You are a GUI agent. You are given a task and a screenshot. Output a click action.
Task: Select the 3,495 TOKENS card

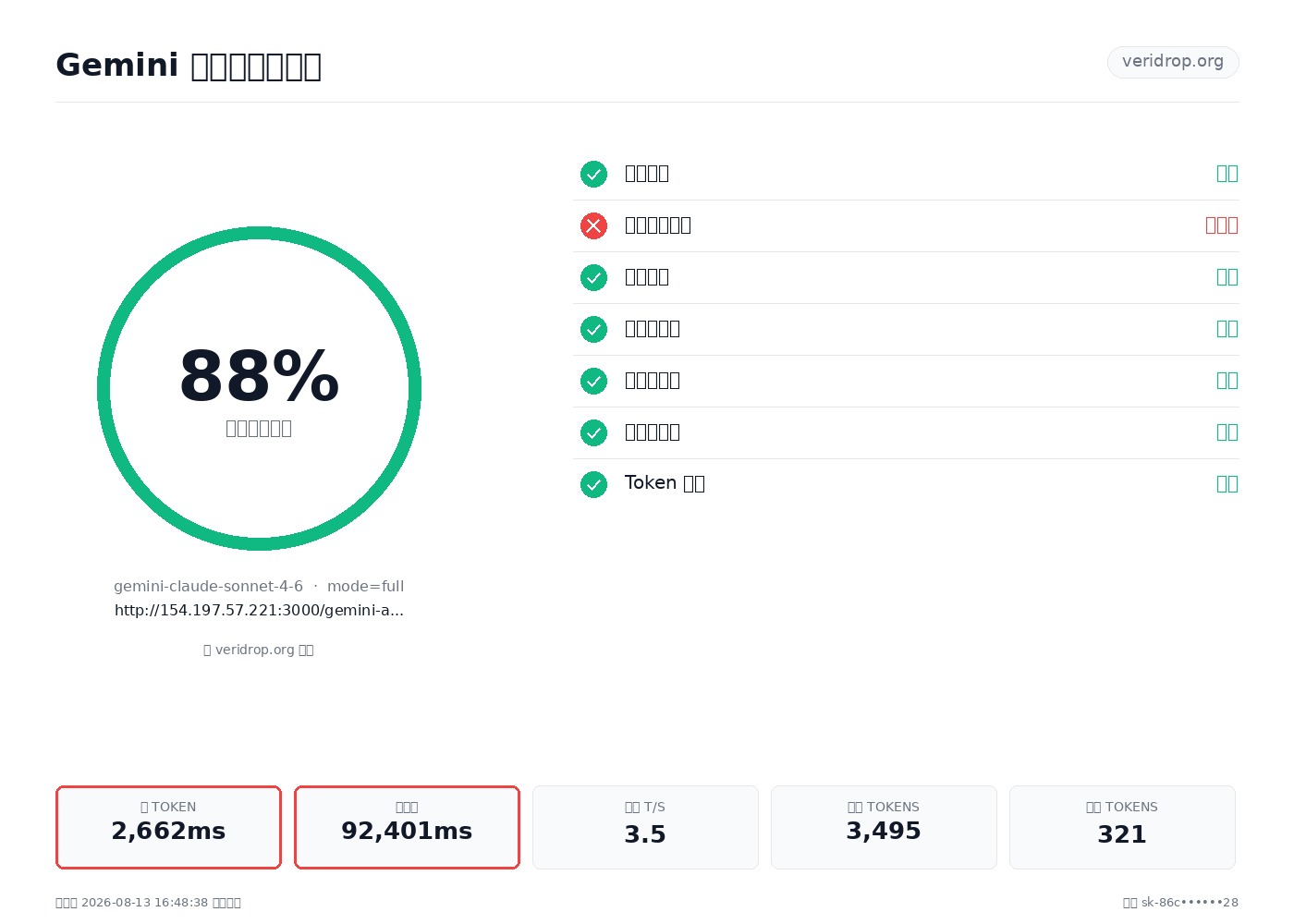884,827
